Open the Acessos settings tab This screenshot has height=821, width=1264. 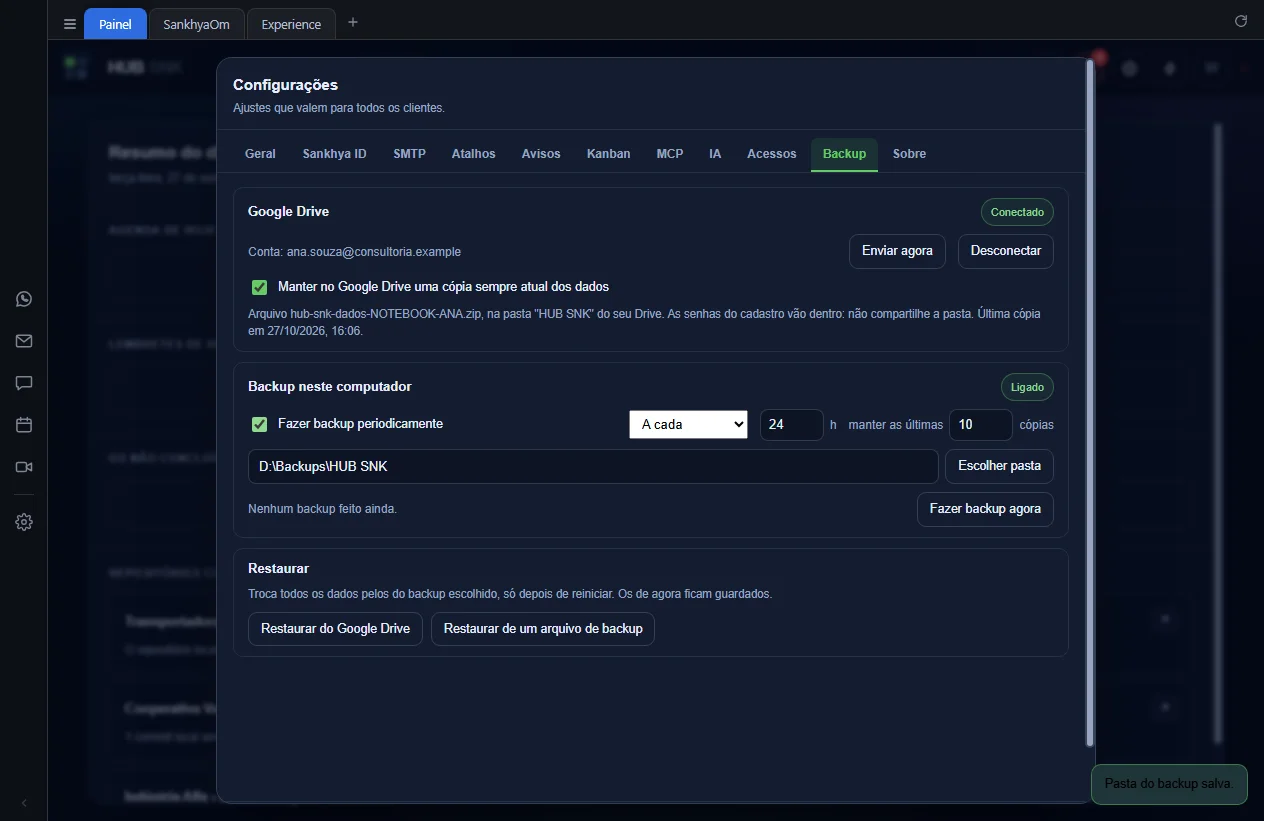click(x=771, y=154)
